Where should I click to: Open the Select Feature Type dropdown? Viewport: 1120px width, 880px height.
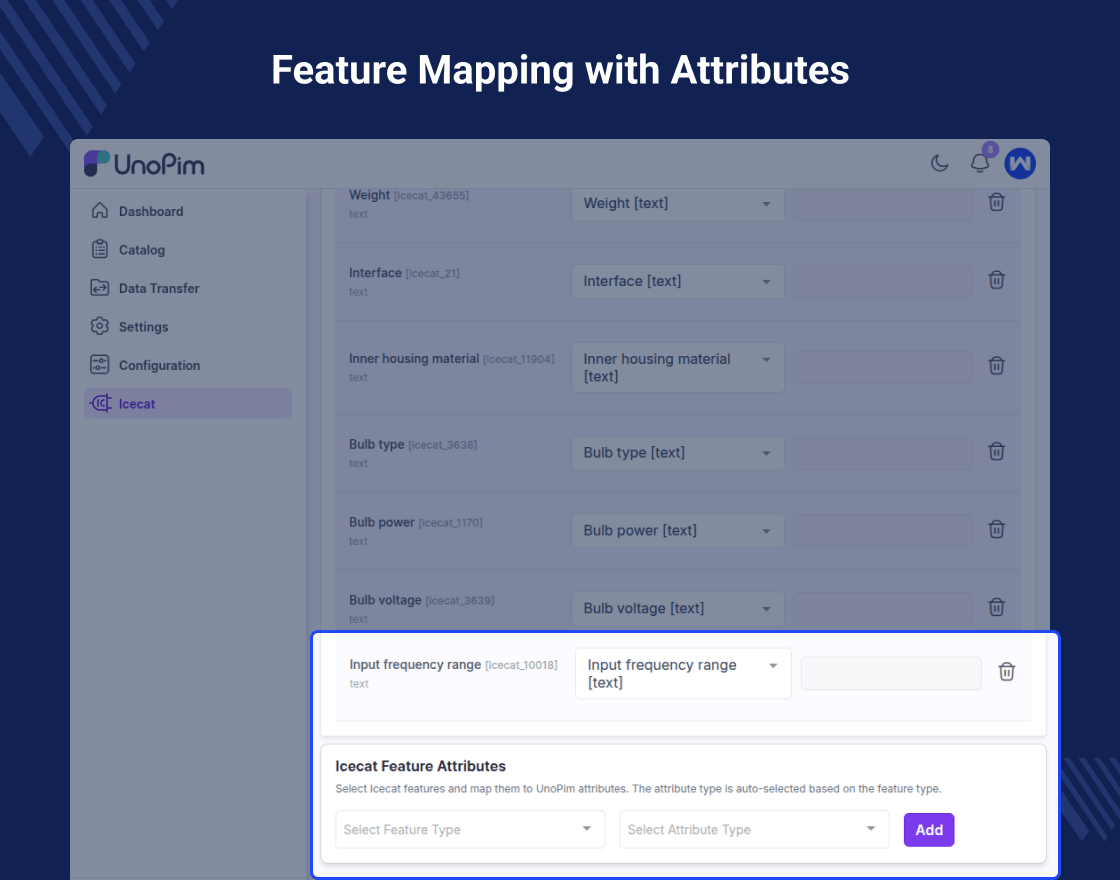(x=470, y=829)
